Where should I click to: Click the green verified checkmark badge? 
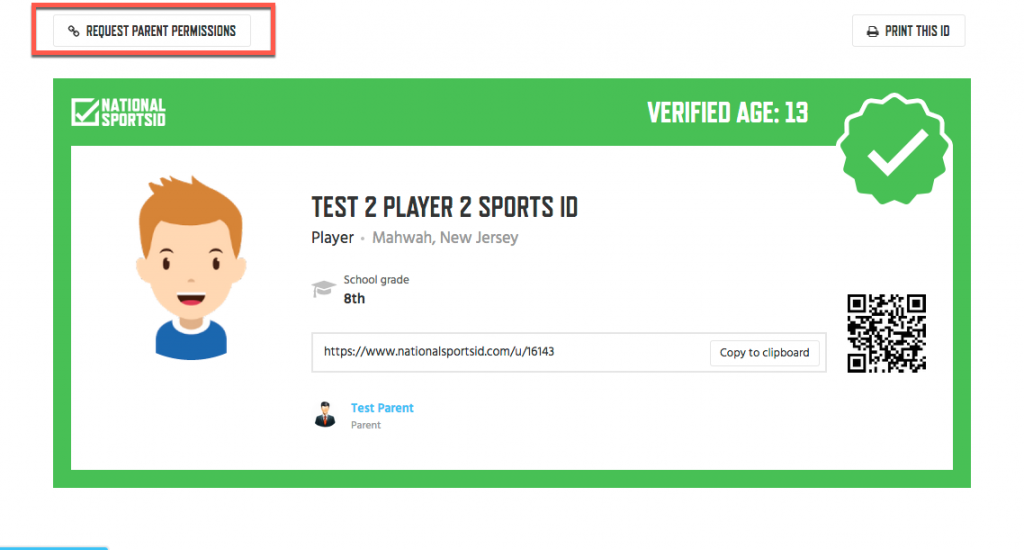click(895, 149)
